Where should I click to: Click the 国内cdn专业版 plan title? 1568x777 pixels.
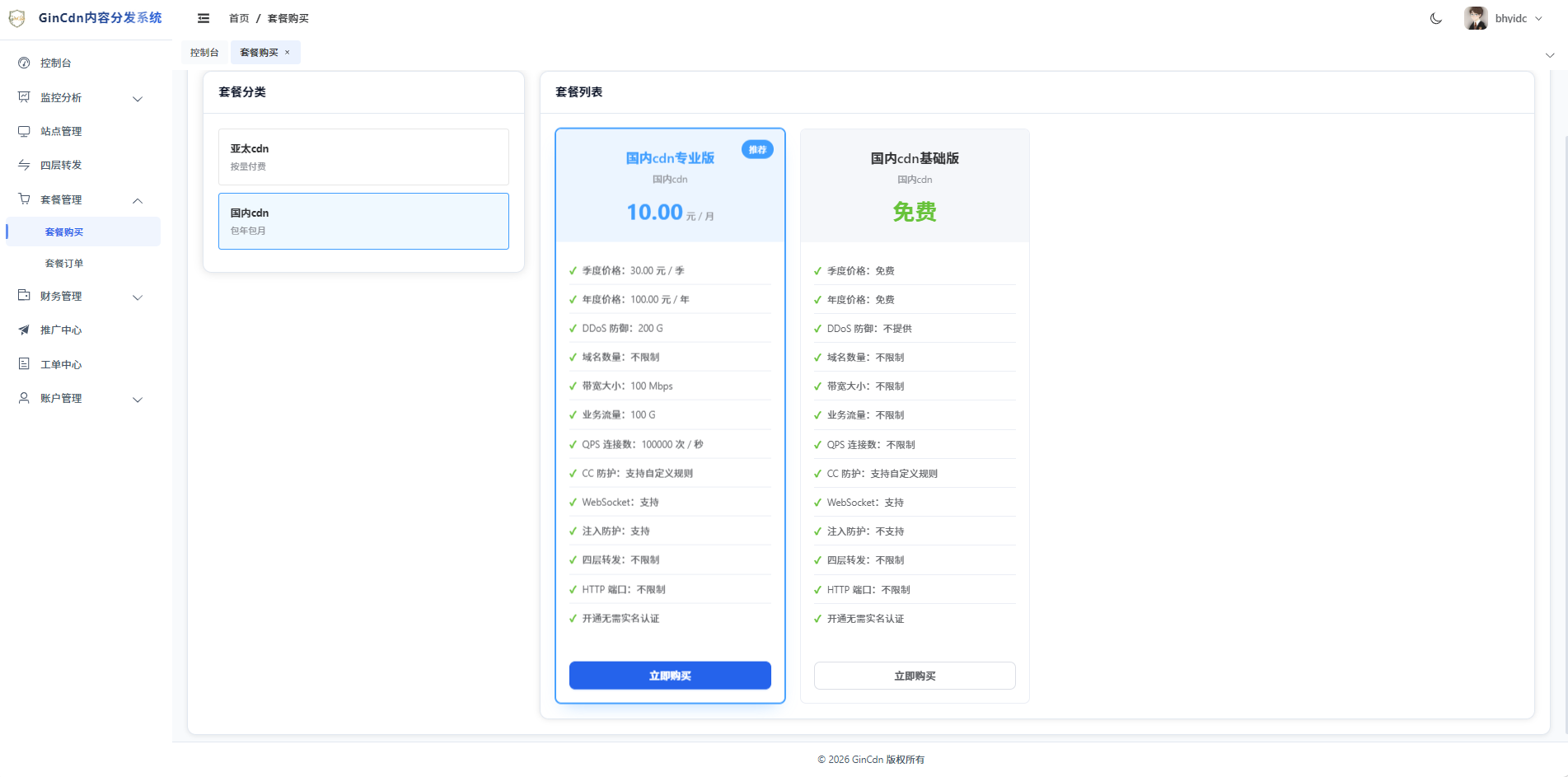pos(670,158)
